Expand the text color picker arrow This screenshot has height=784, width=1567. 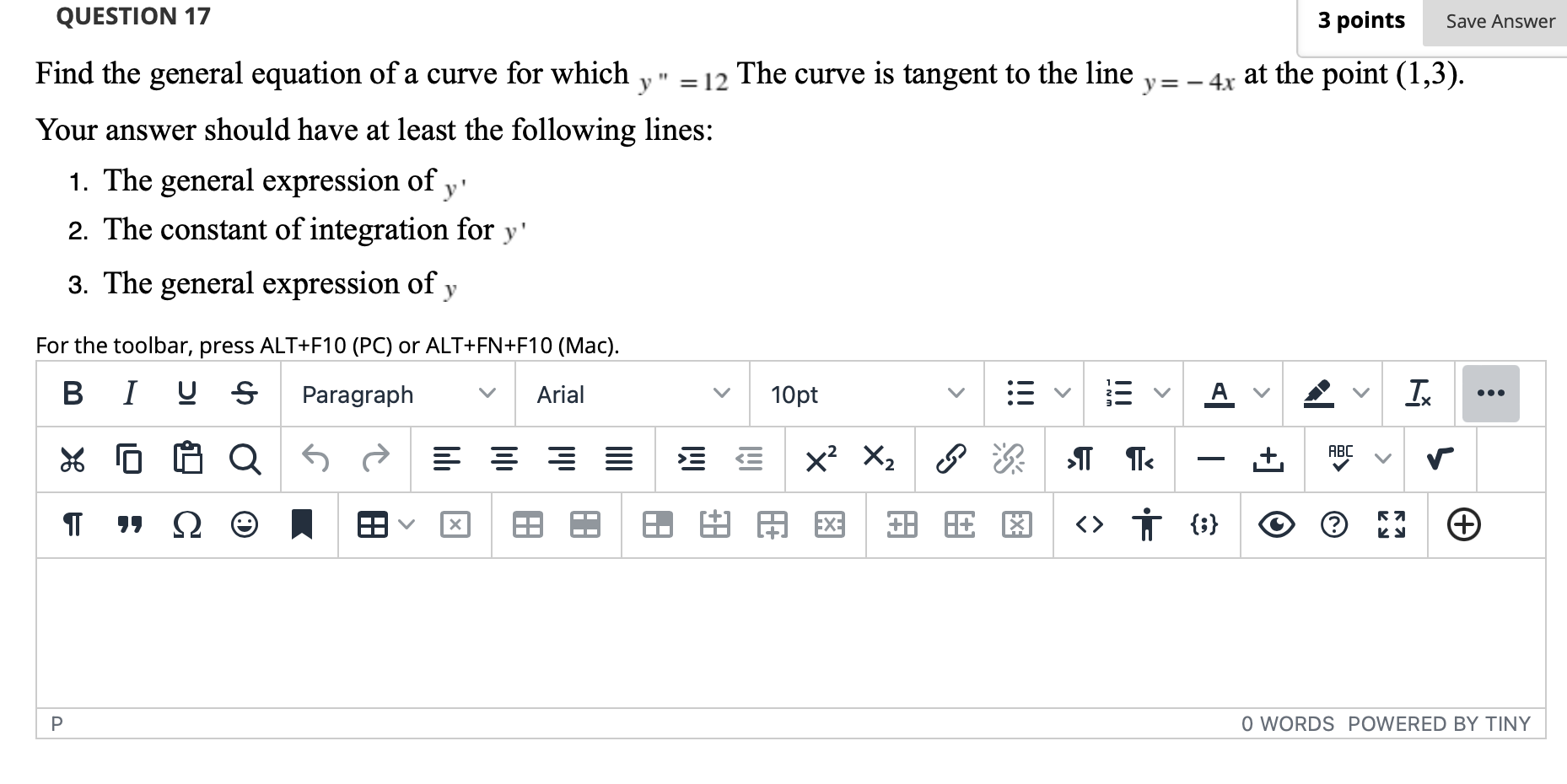[x=1261, y=394]
